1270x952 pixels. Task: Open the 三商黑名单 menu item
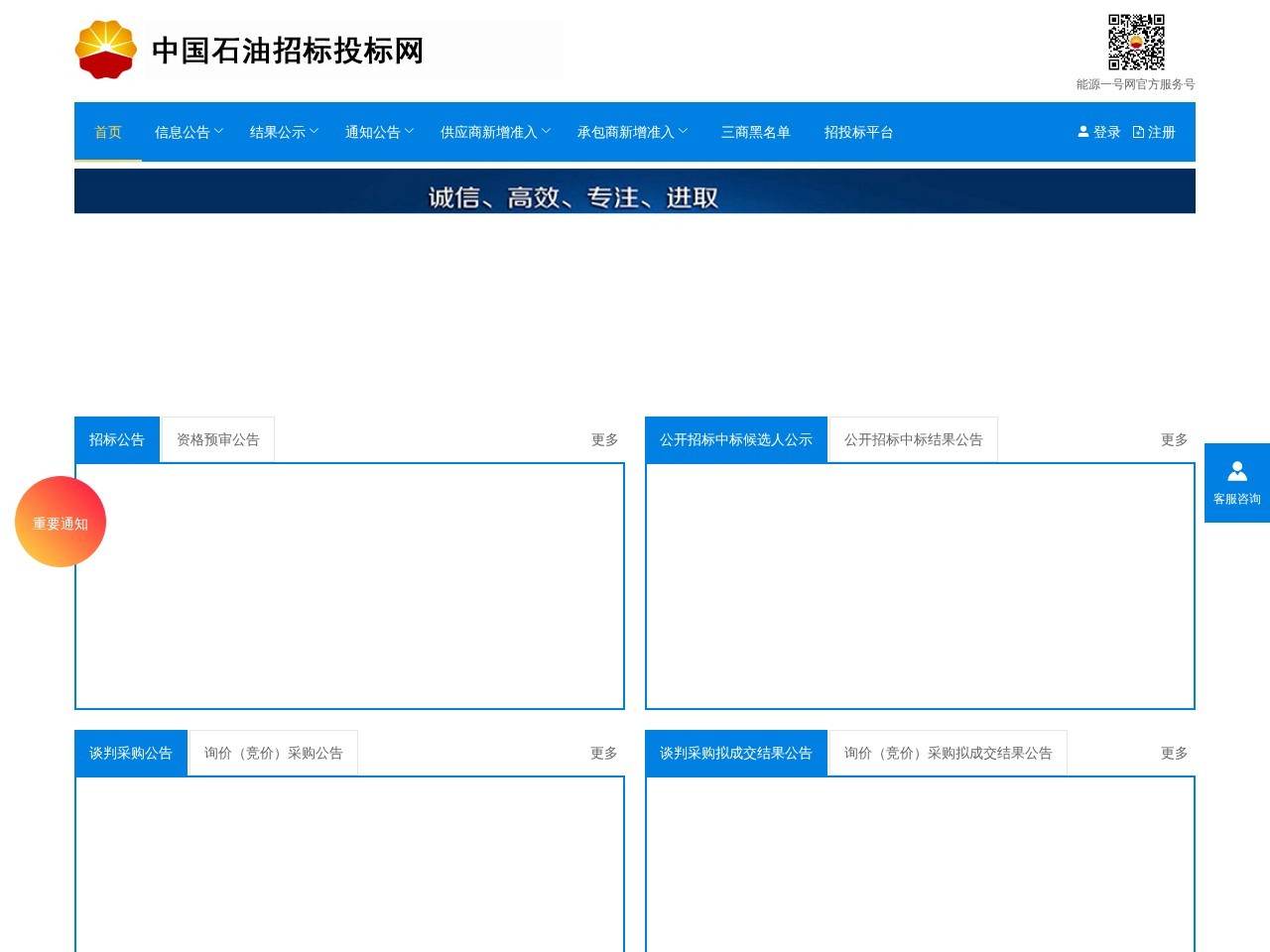coord(756,132)
